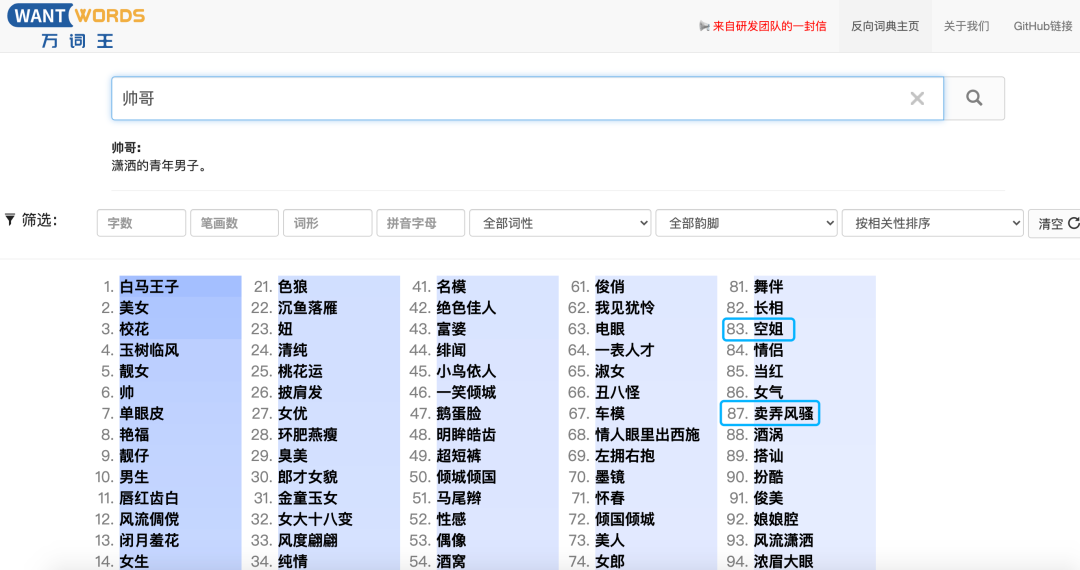Viewport: 1080px width, 570px height.
Task: Select the result 艳福
Action: [134, 434]
